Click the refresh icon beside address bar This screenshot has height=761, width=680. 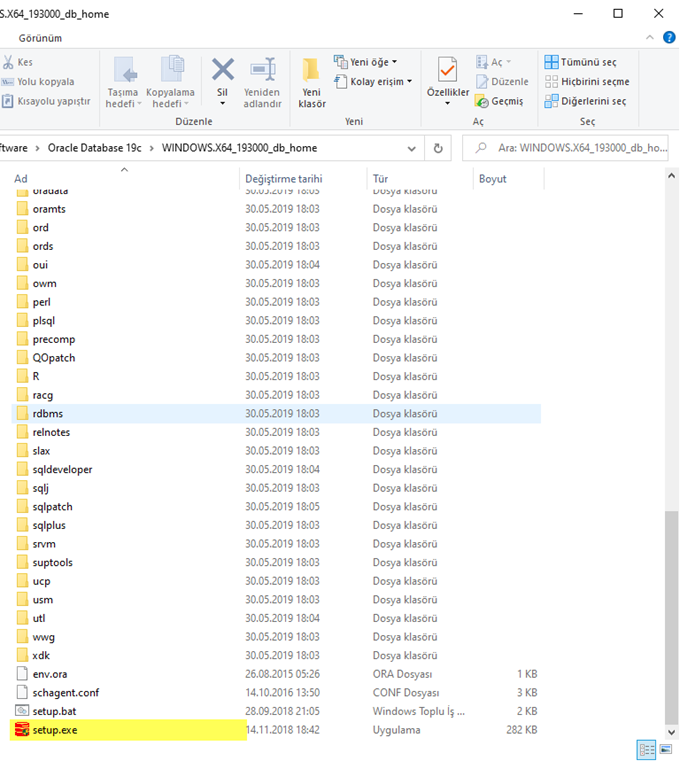(438, 148)
